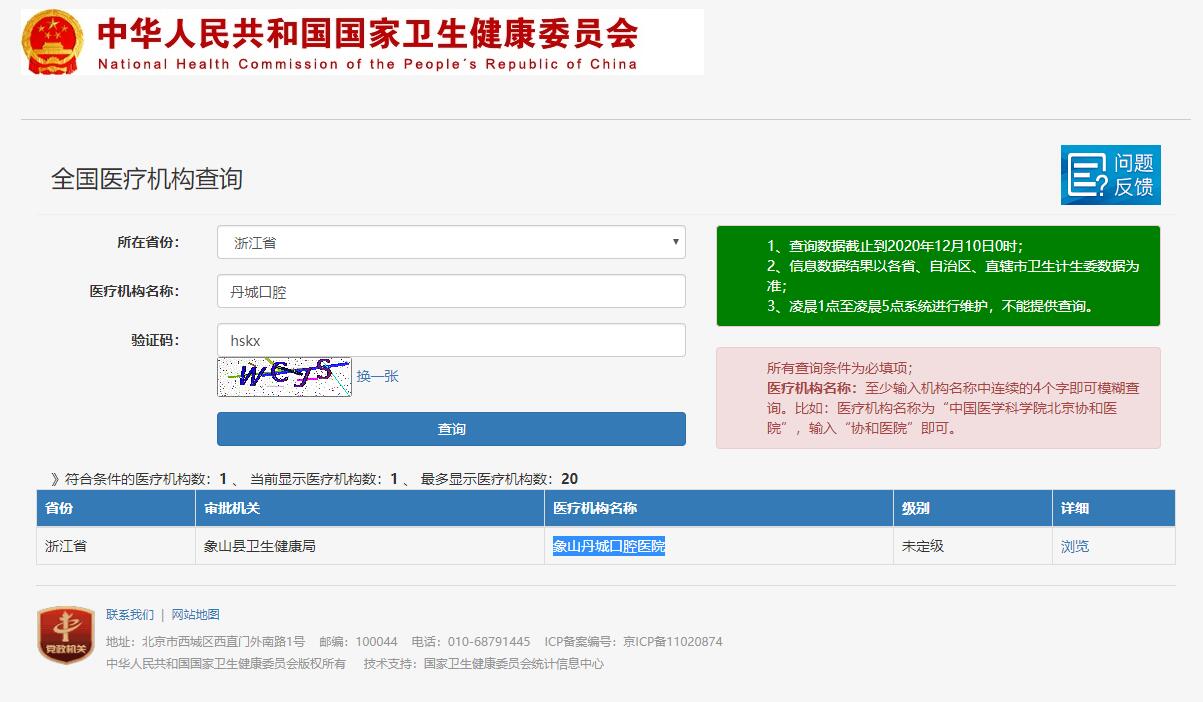Viewport: 1203px width, 702px height.
Task: Click the 验证码 input containing hskx
Action: (450, 339)
